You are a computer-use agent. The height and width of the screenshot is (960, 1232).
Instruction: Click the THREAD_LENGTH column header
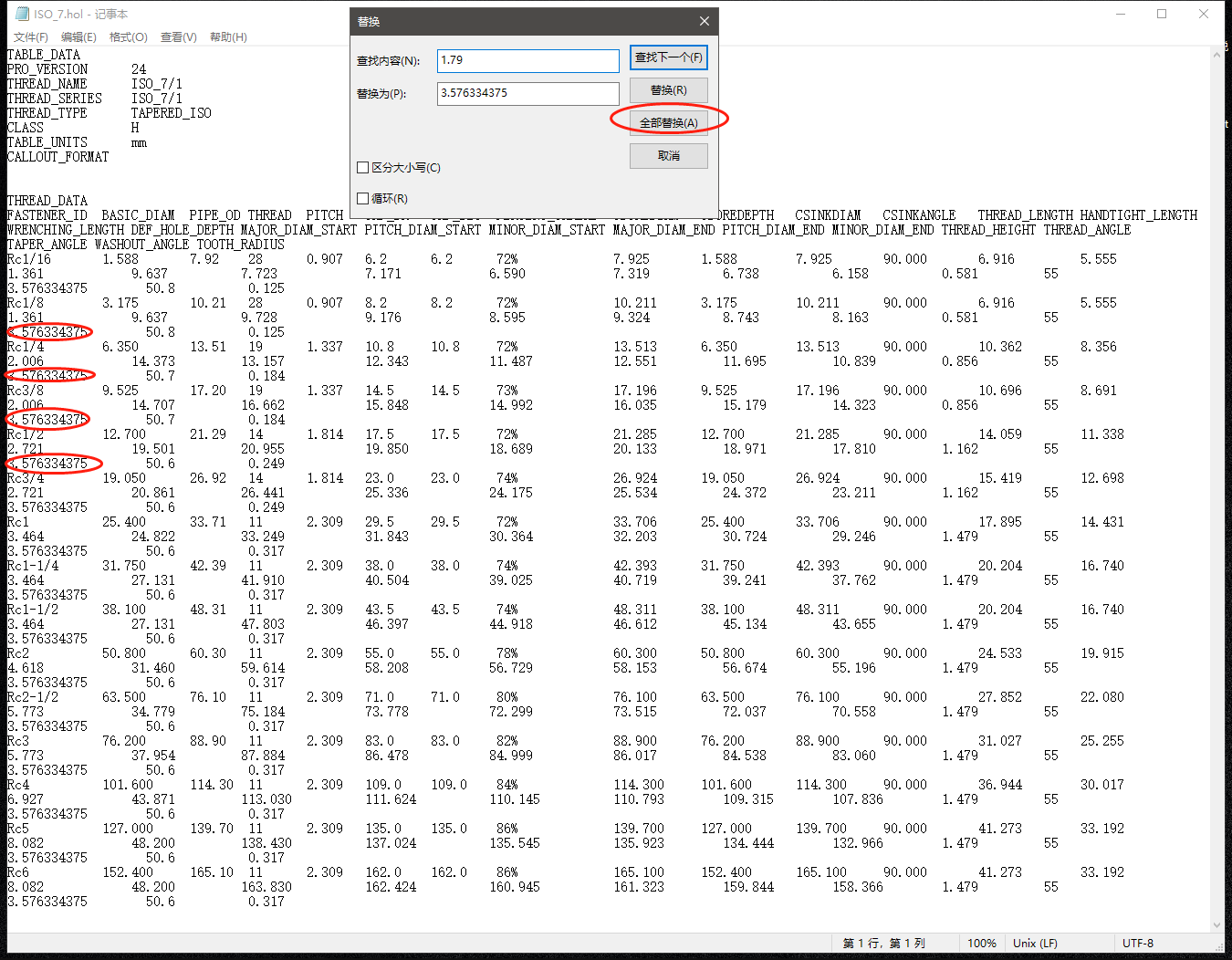tap(1026, 215)
